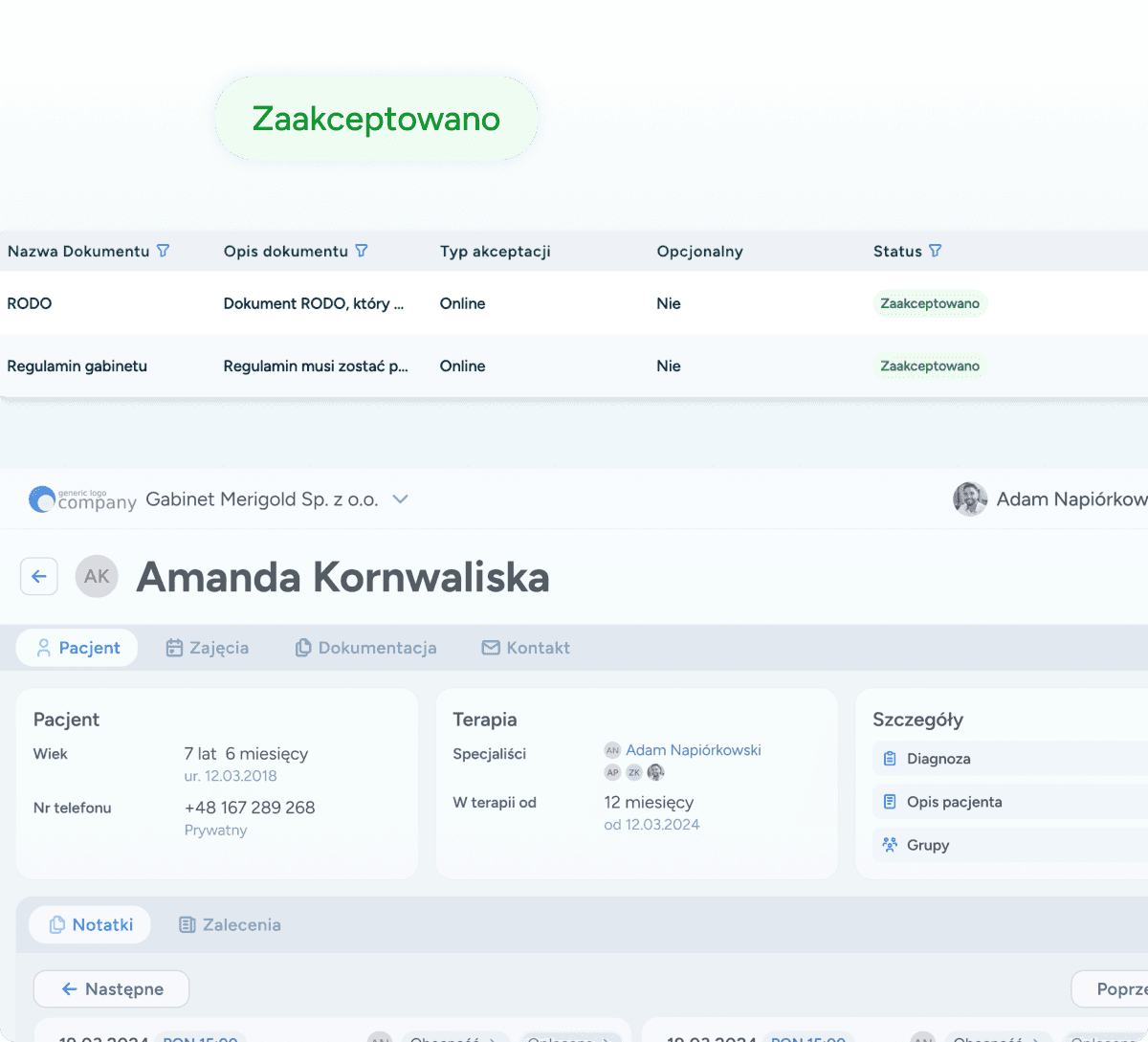Click the Opis pacjenta document icon
The image size is (1148, 1042).
click(x=890, y=801)
